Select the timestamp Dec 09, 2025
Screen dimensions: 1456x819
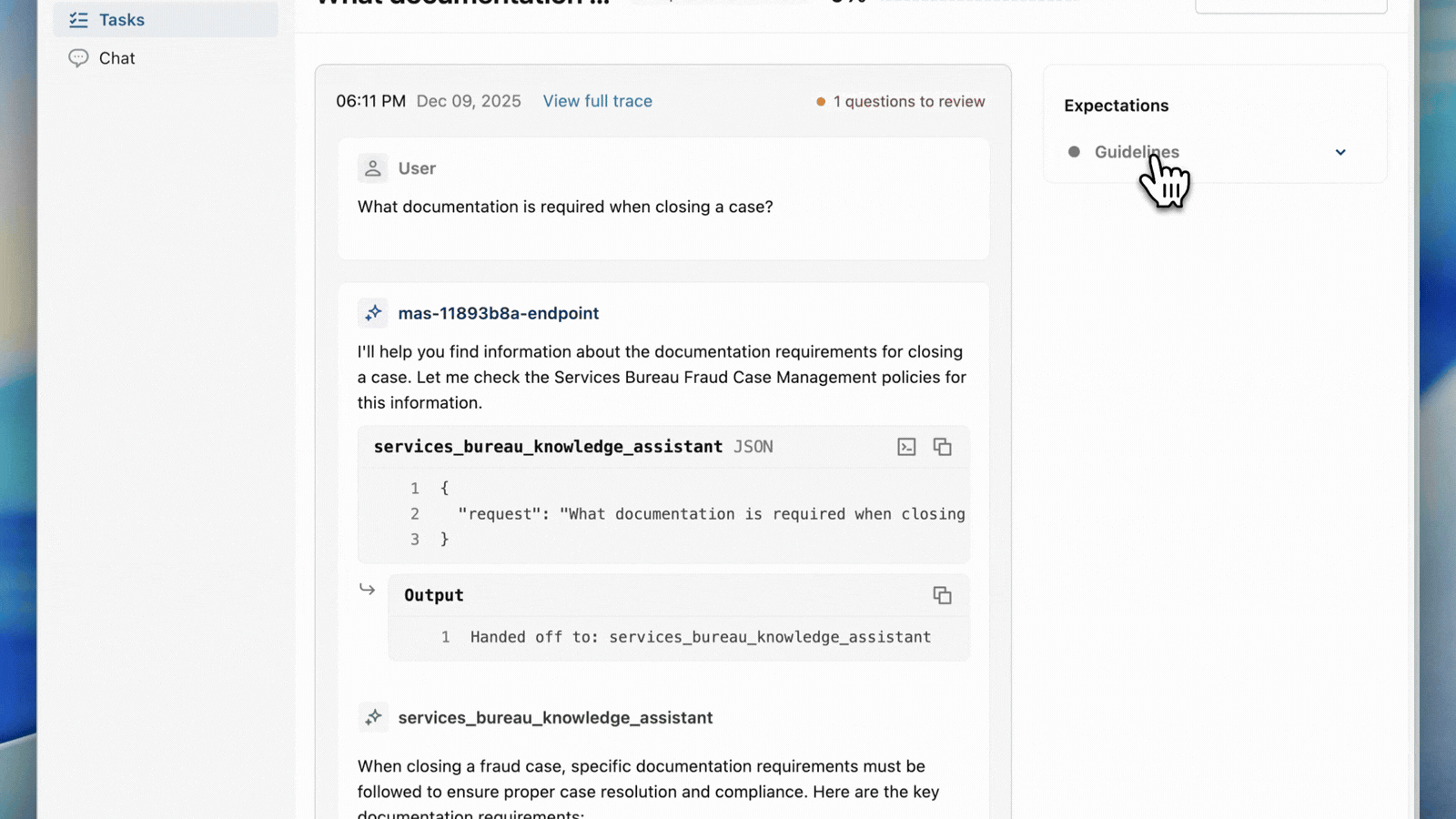[x=469, y=101]
